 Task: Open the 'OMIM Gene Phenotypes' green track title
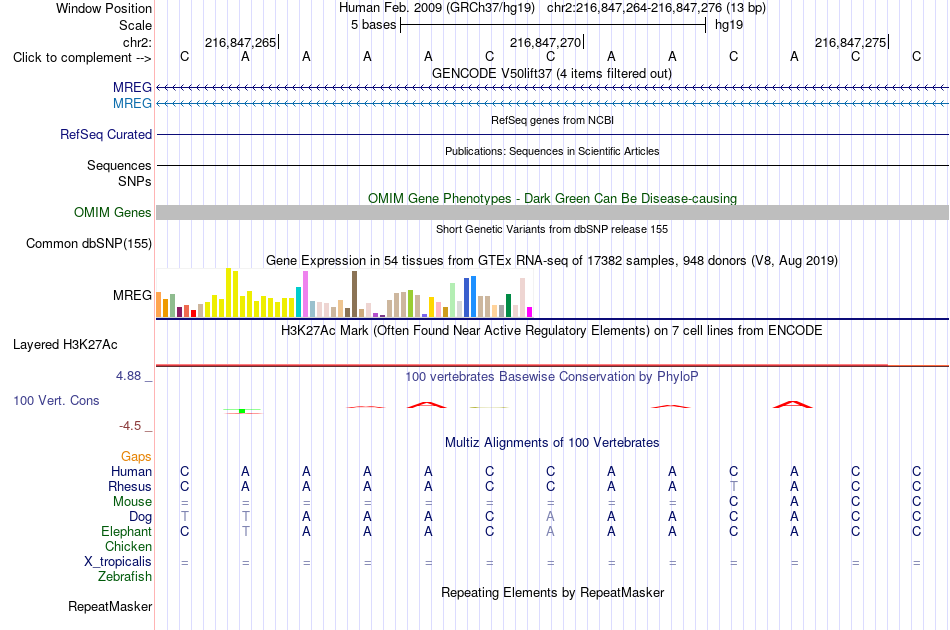[x=552, y=198]
